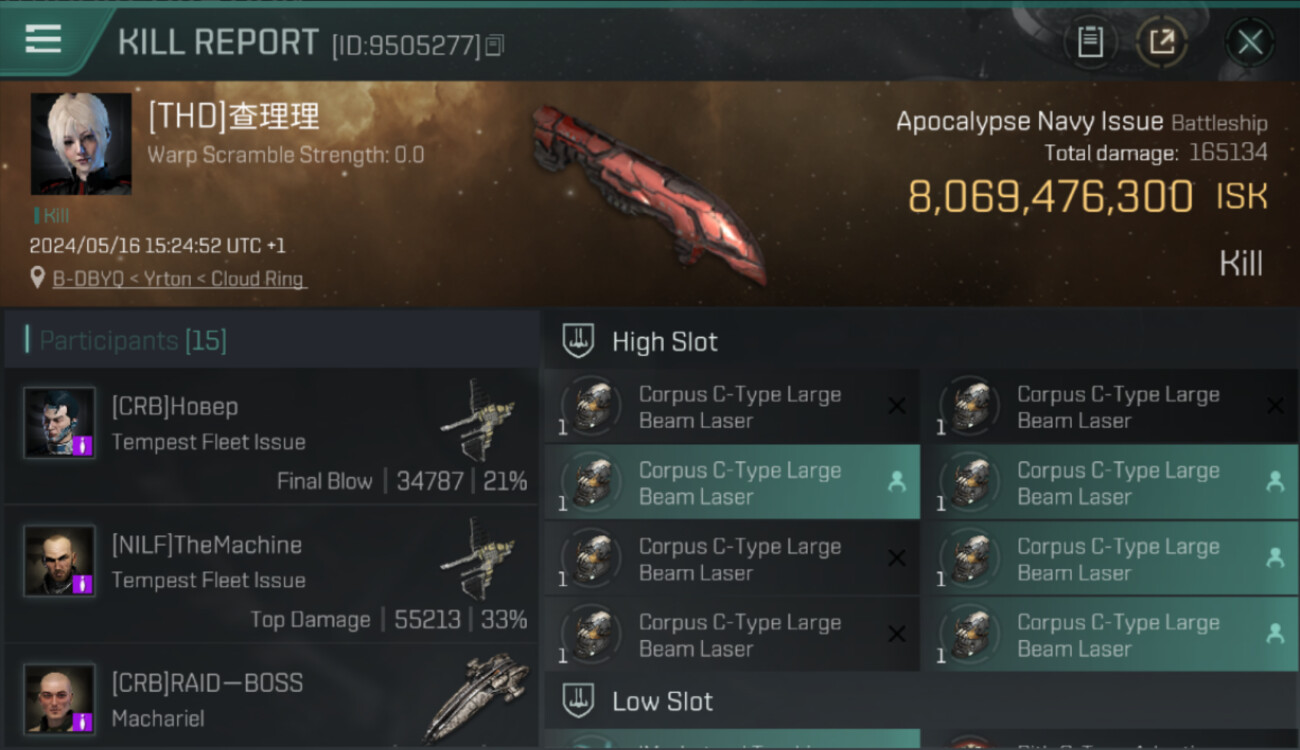1300x750 pixels.
Task: Open the B-DBYQ location link
Action: pyautogui.click(x=179, y=279)
